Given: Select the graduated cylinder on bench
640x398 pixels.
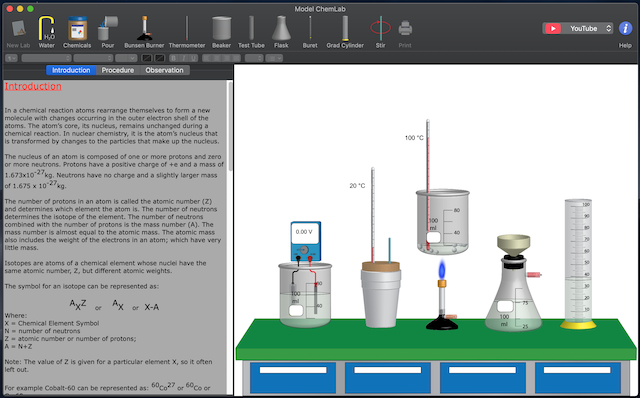Looking at the screenshot, I should 578,263.
